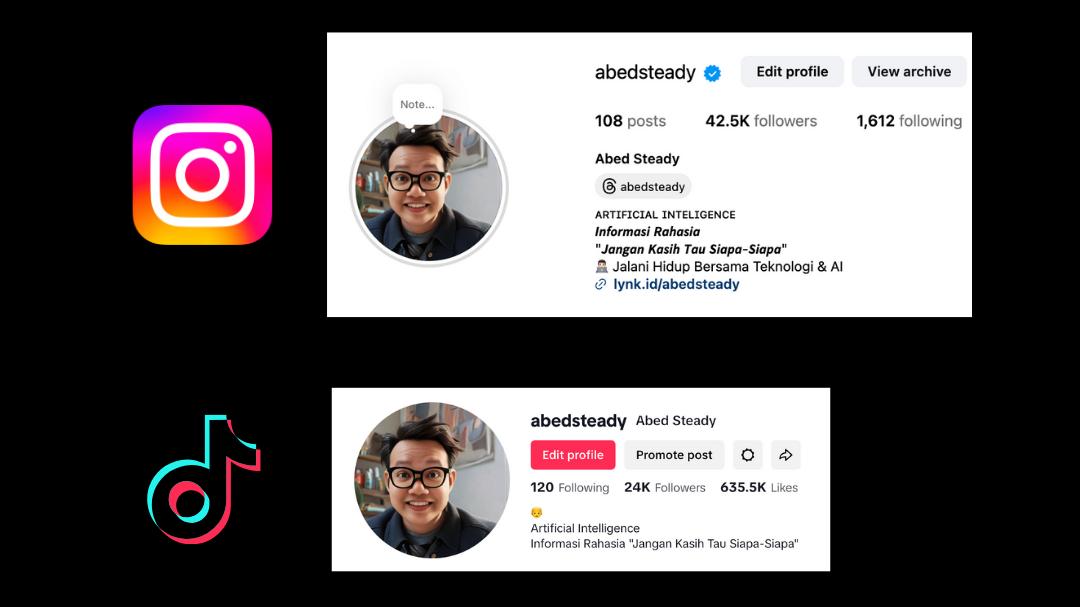The height and width of the screenshot is (607, 1080).
Task: Open TikTok 24K Followers list
Action: [x=665, y=488]
